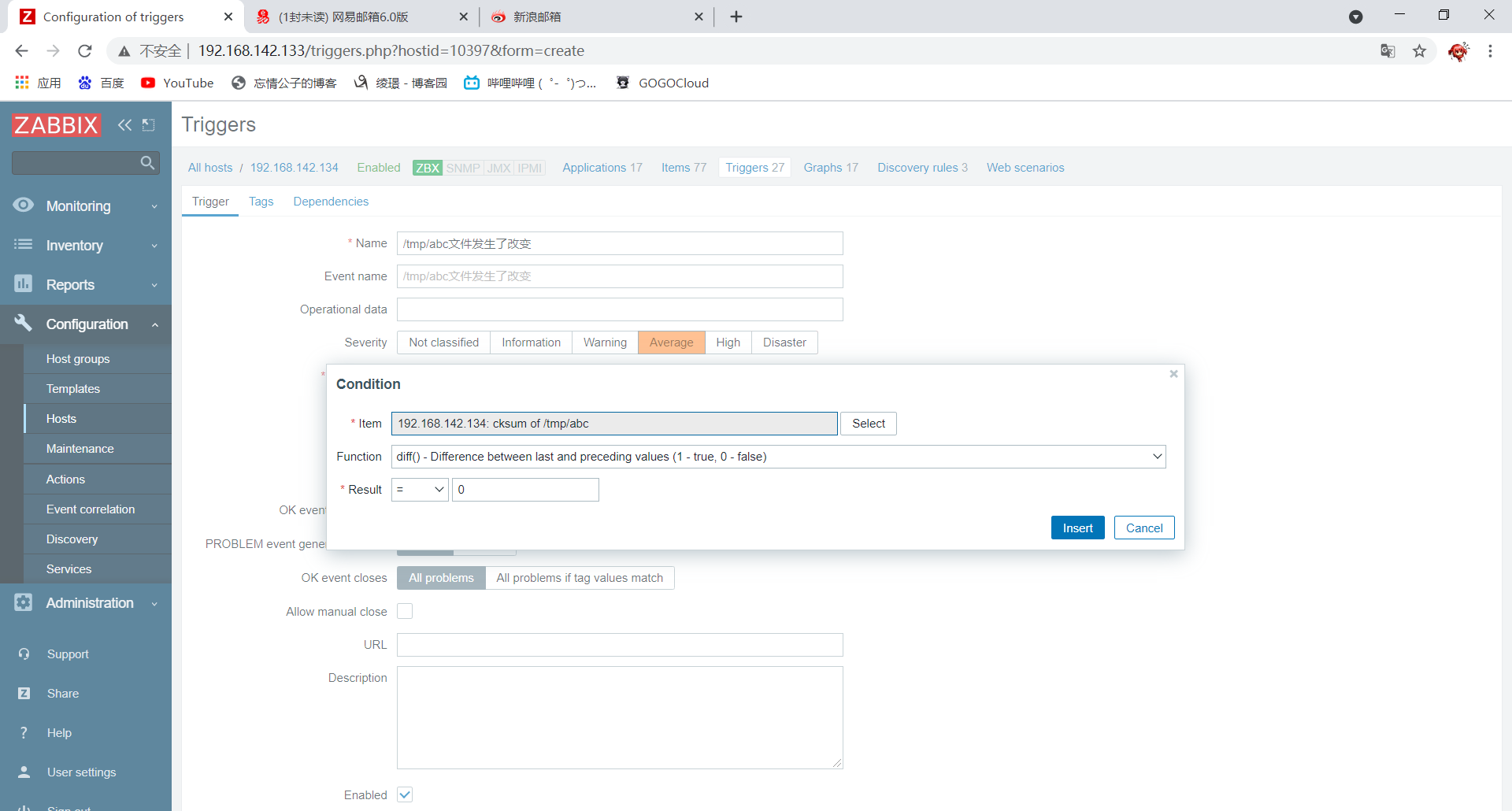Click the Zabbix logo in sidebar
The image size is (1512, 811).
(56, 124)
